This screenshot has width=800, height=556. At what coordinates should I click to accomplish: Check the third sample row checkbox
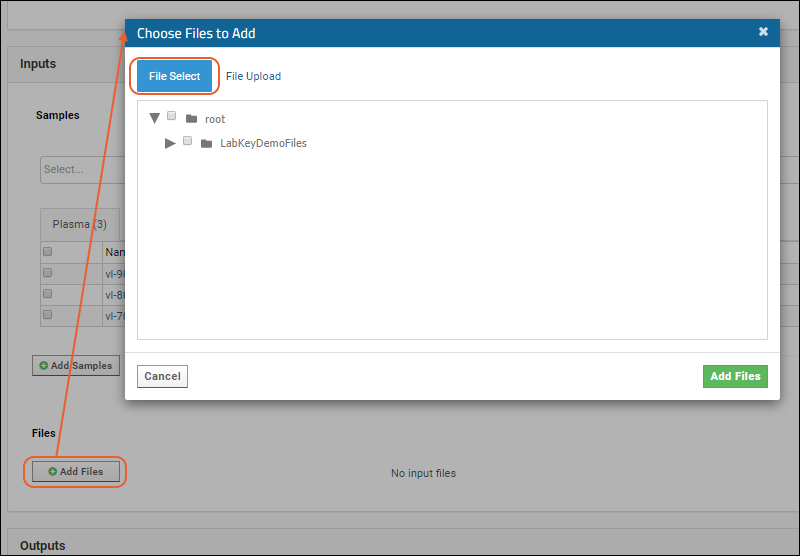(x=47, y=314)
